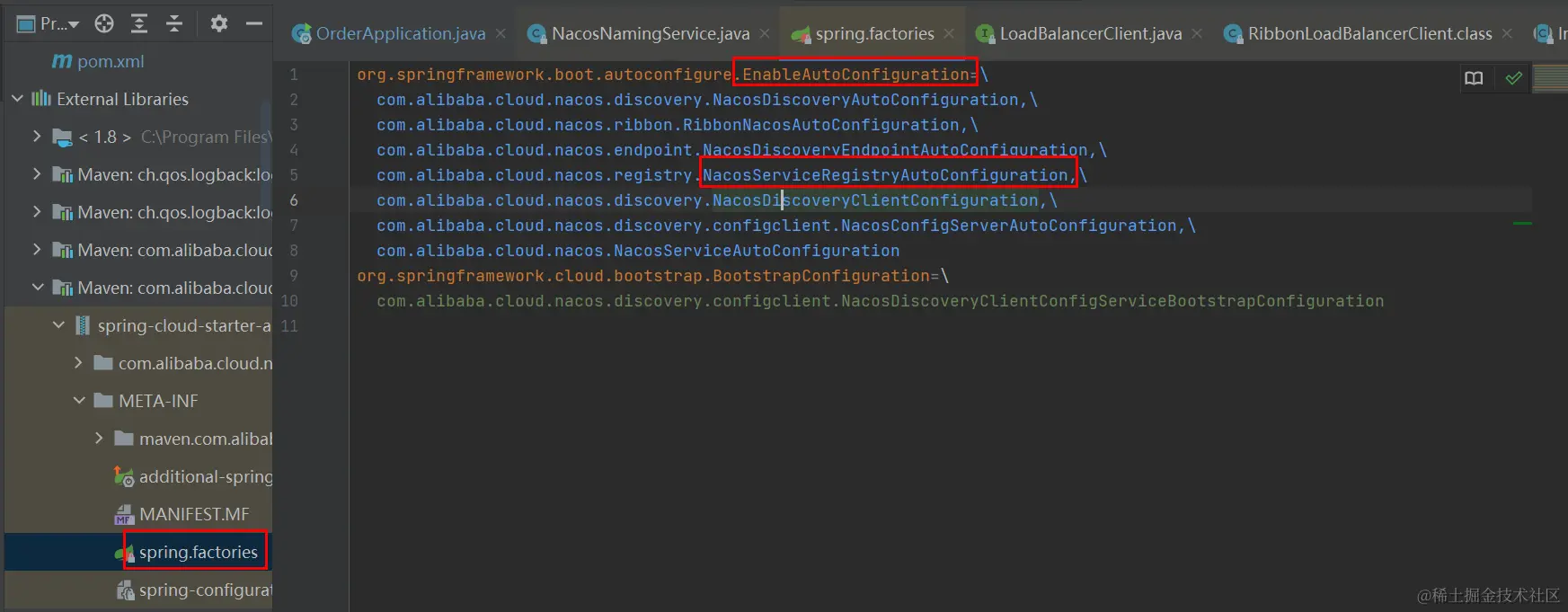Click line number 11 in the gutter
This screenshot has height=612, width=1568.
pos(289,326)
